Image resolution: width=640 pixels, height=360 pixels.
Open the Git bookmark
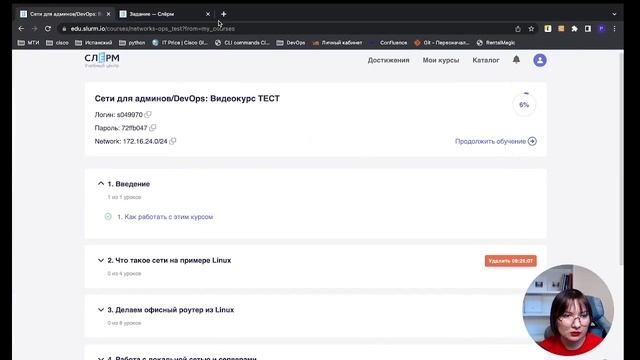tap(442, 42)
